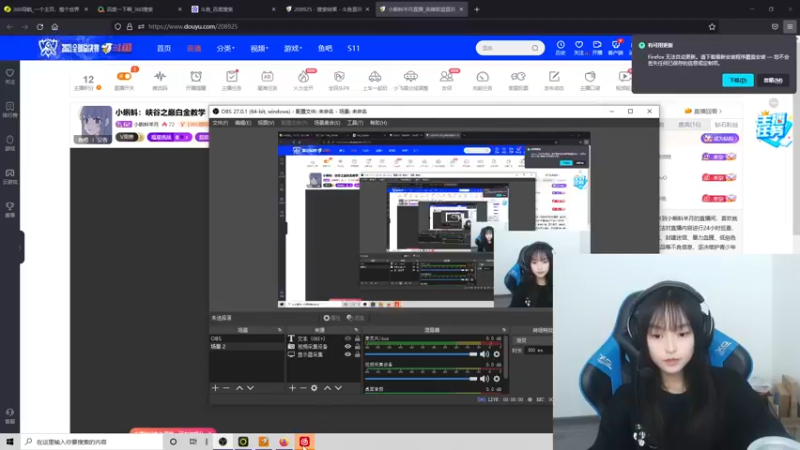This screenshot has height=450, width=800.
Task: Open the OBS scene transition dropdown
Action: coord(533,340)
